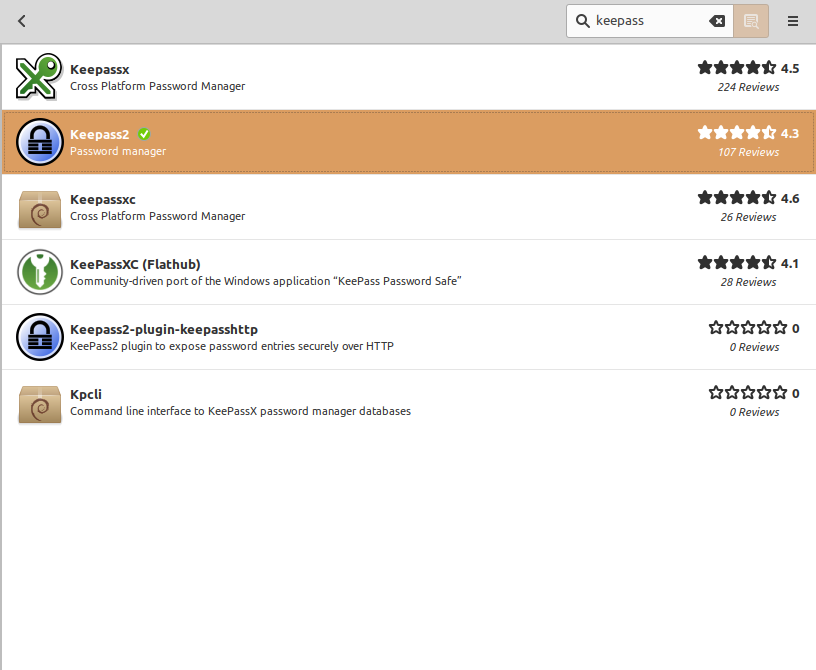
Task: Click the back arrow in header
Action: pos(22,21)
